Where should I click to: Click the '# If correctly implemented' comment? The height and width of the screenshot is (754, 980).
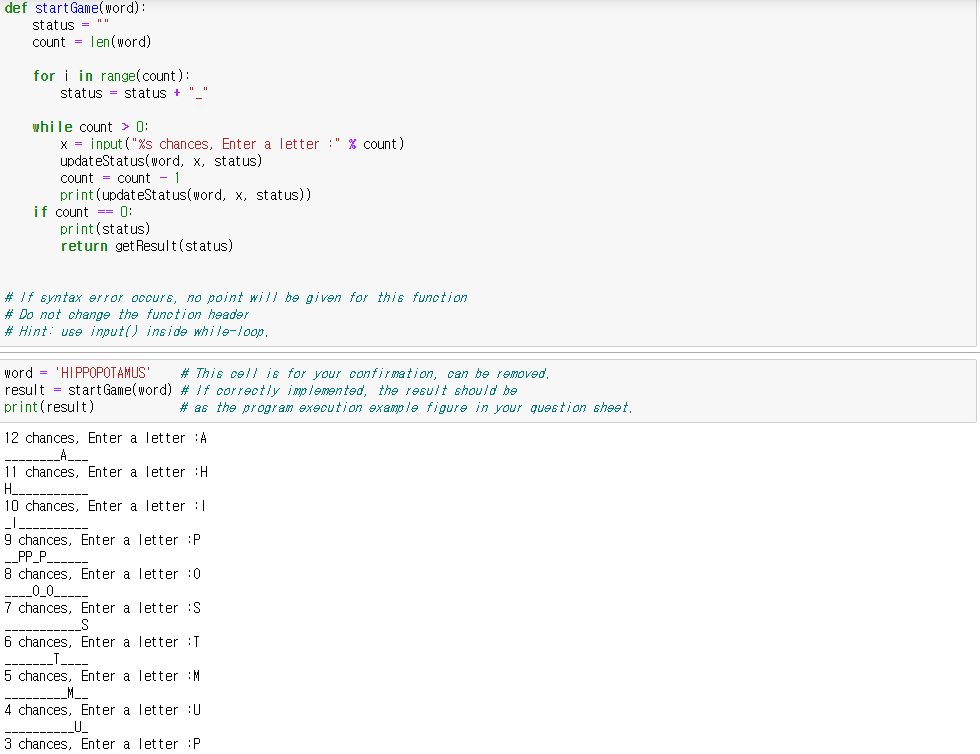point(349,390)
